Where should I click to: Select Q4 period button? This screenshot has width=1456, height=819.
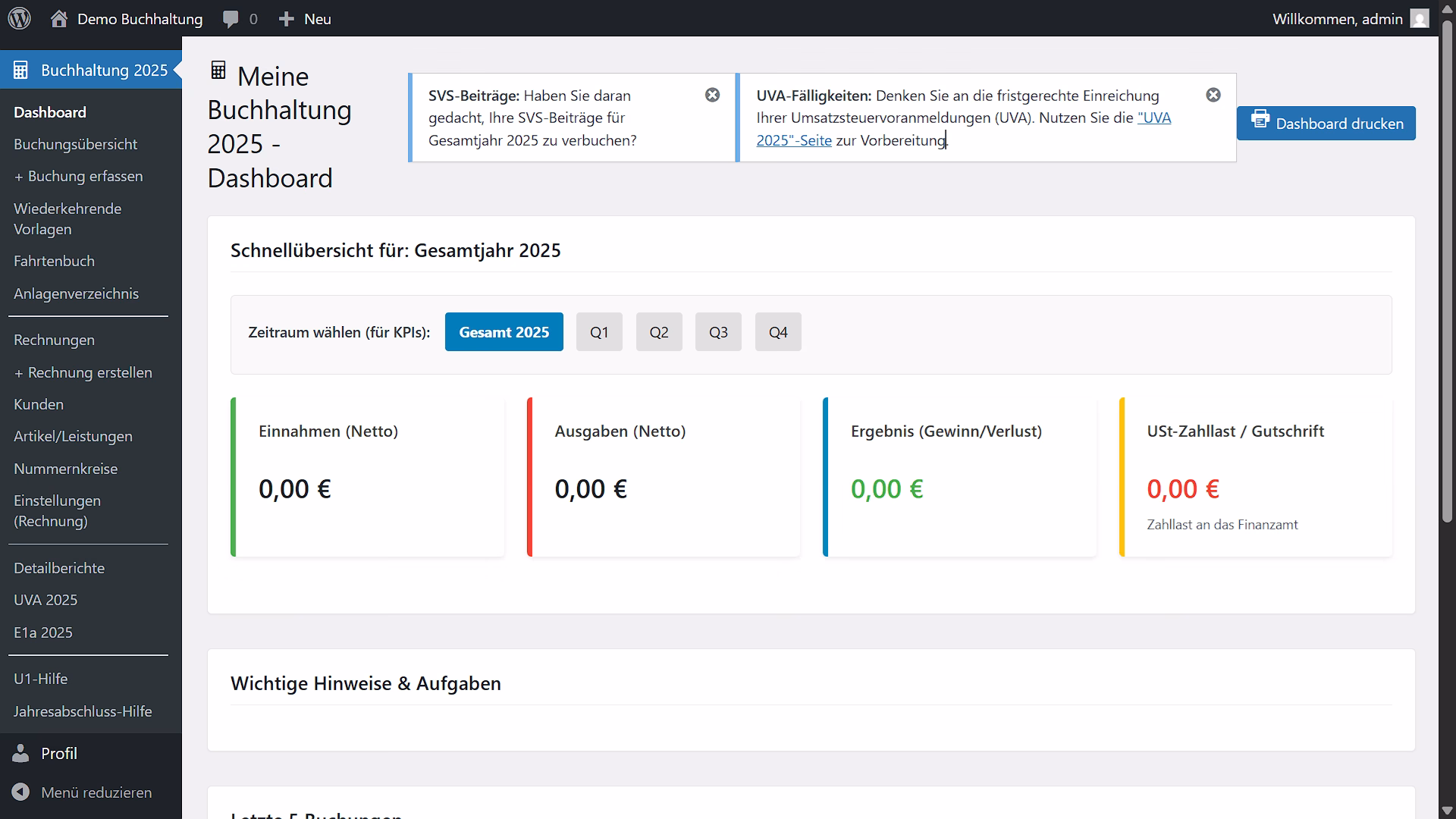[778, 332]
